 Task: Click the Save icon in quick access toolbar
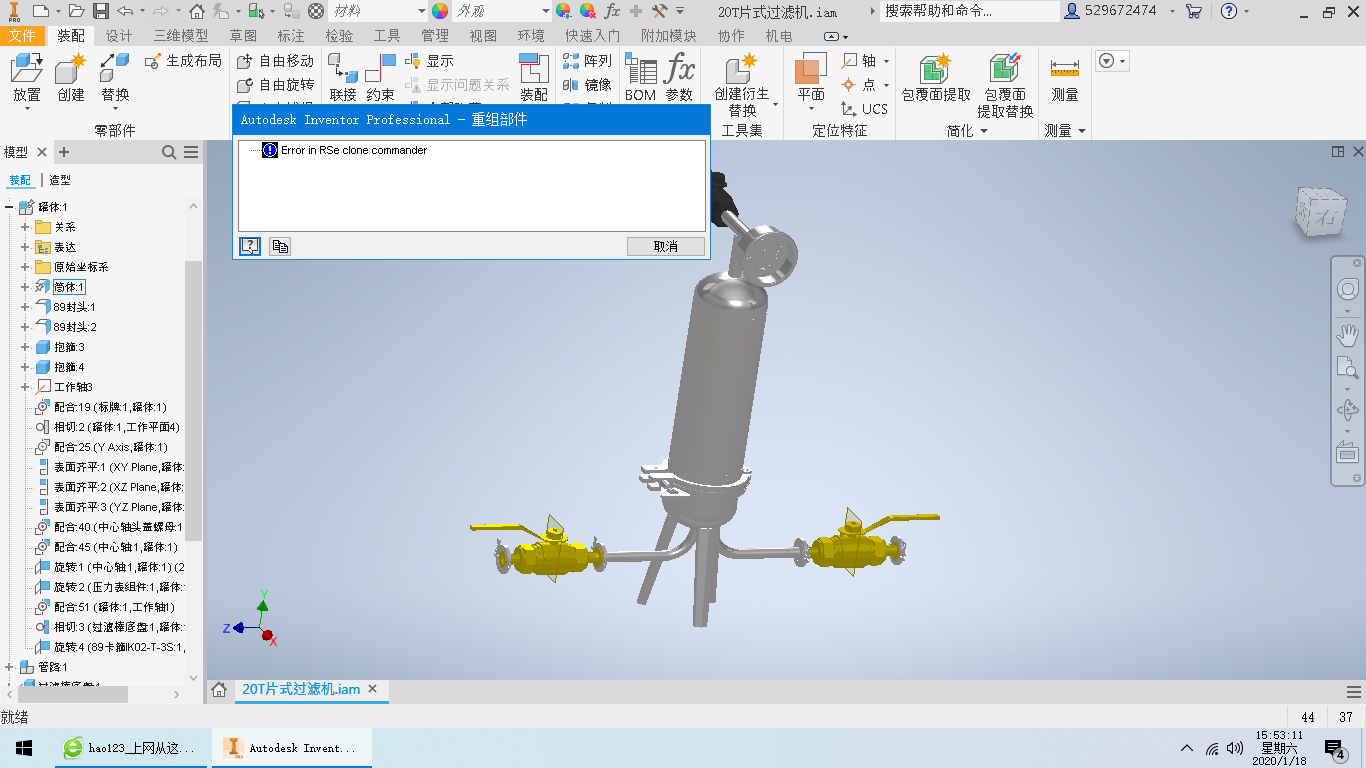pos(100,11)
